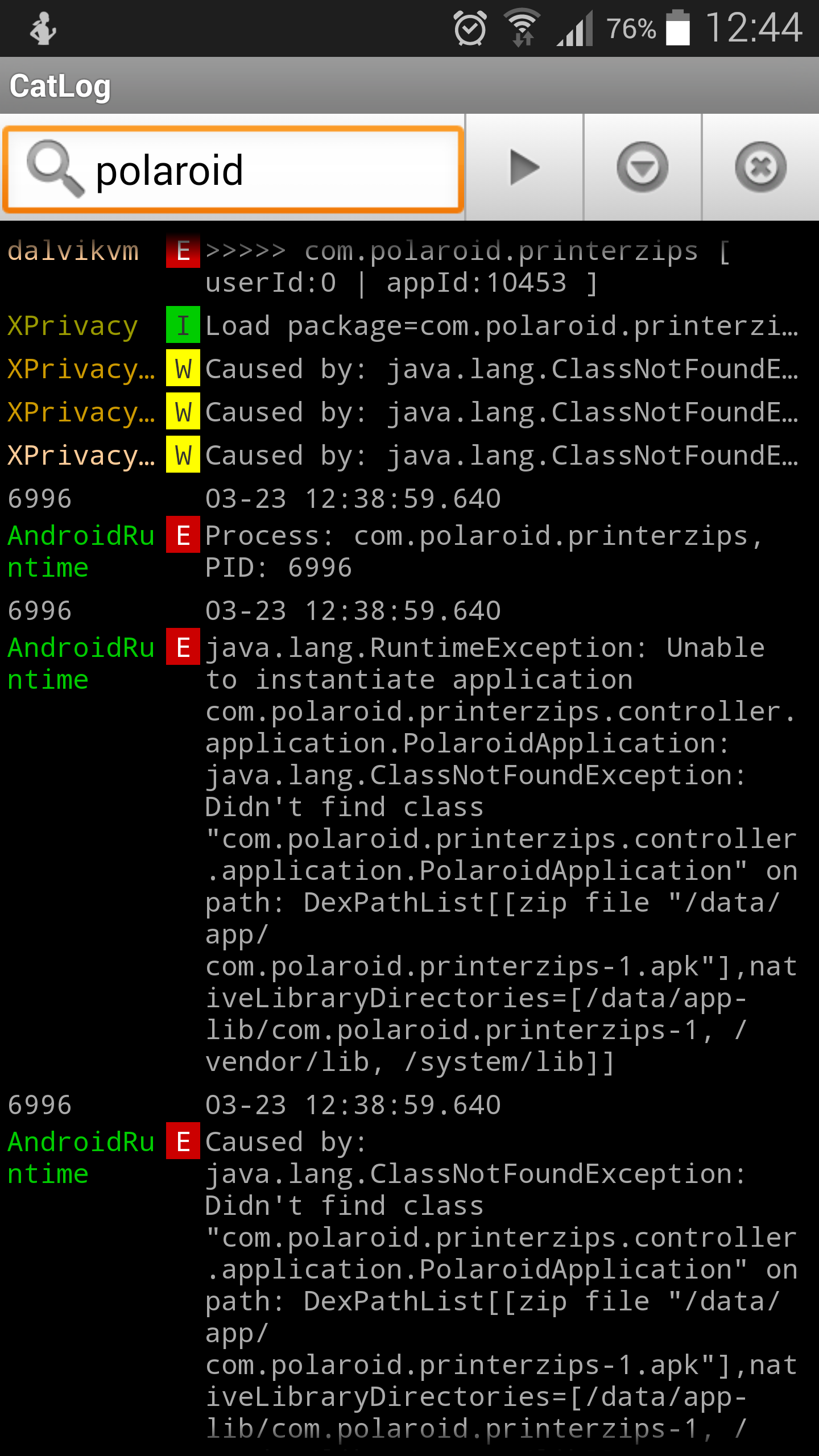This screenshot has height=1456, width=819.
Task: Tap the 12:44 clock in status bar
Action: click(754, 28)
